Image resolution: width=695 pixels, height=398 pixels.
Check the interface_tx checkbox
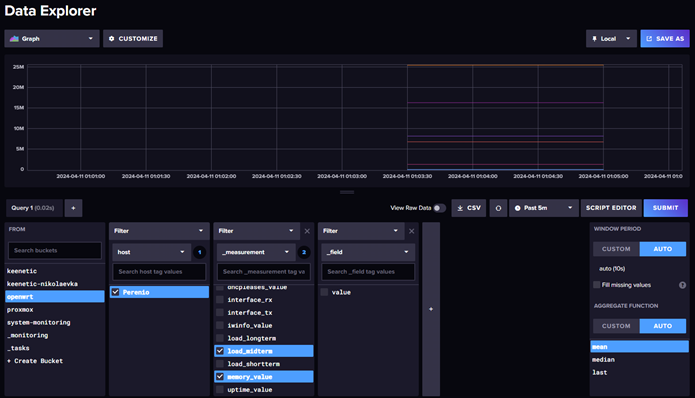point(220,312)
